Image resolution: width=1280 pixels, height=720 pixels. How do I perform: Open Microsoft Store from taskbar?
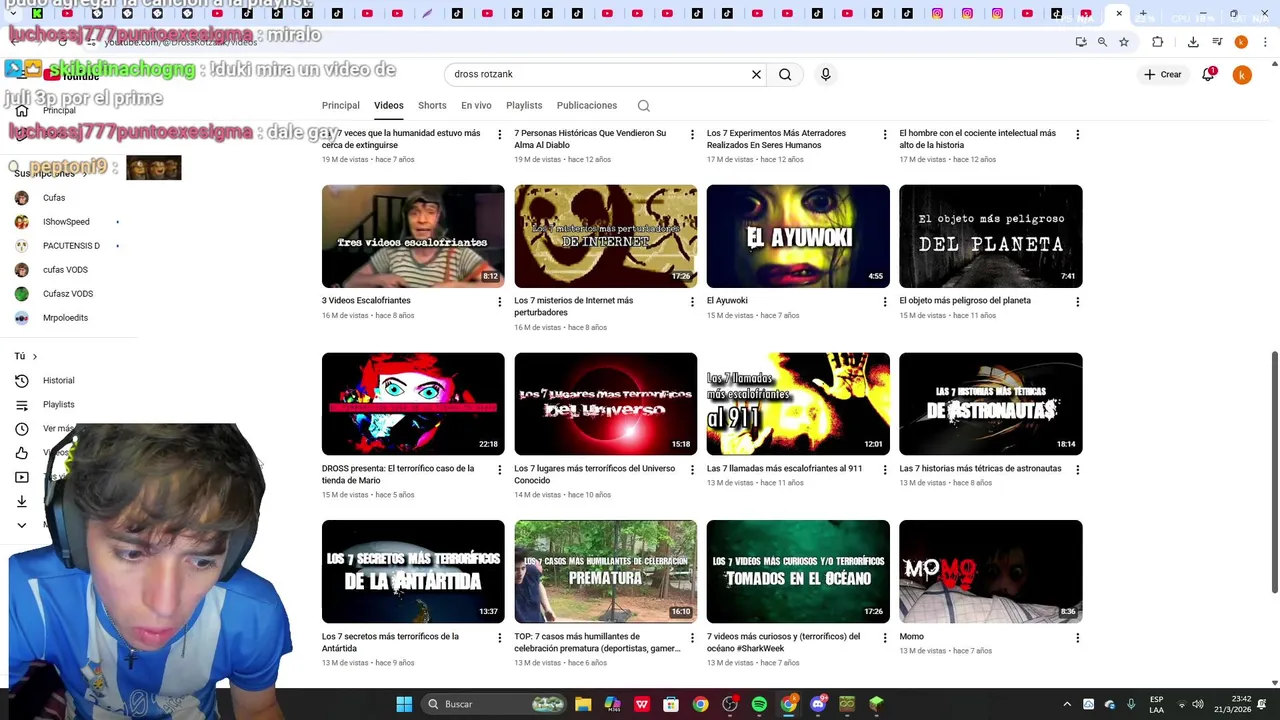(671, 704)
